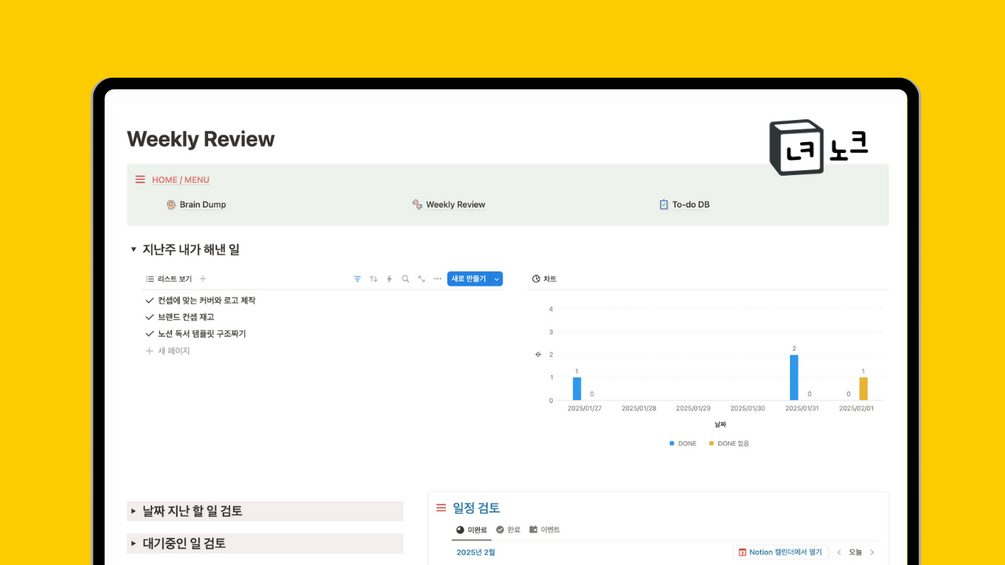Viewport: 1005px width, 565px height.
Task: Open 노션 독서 템플릿 구조짜기 item
Action: point(202,334)
